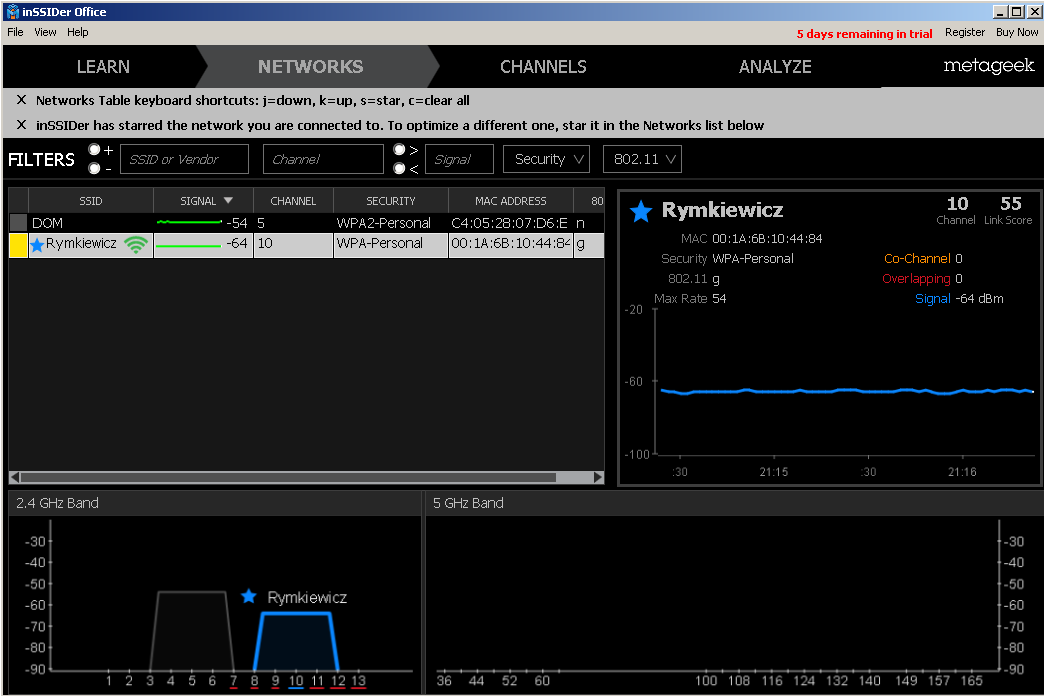
Task: Open the File menu
Action: click(15, 32)
